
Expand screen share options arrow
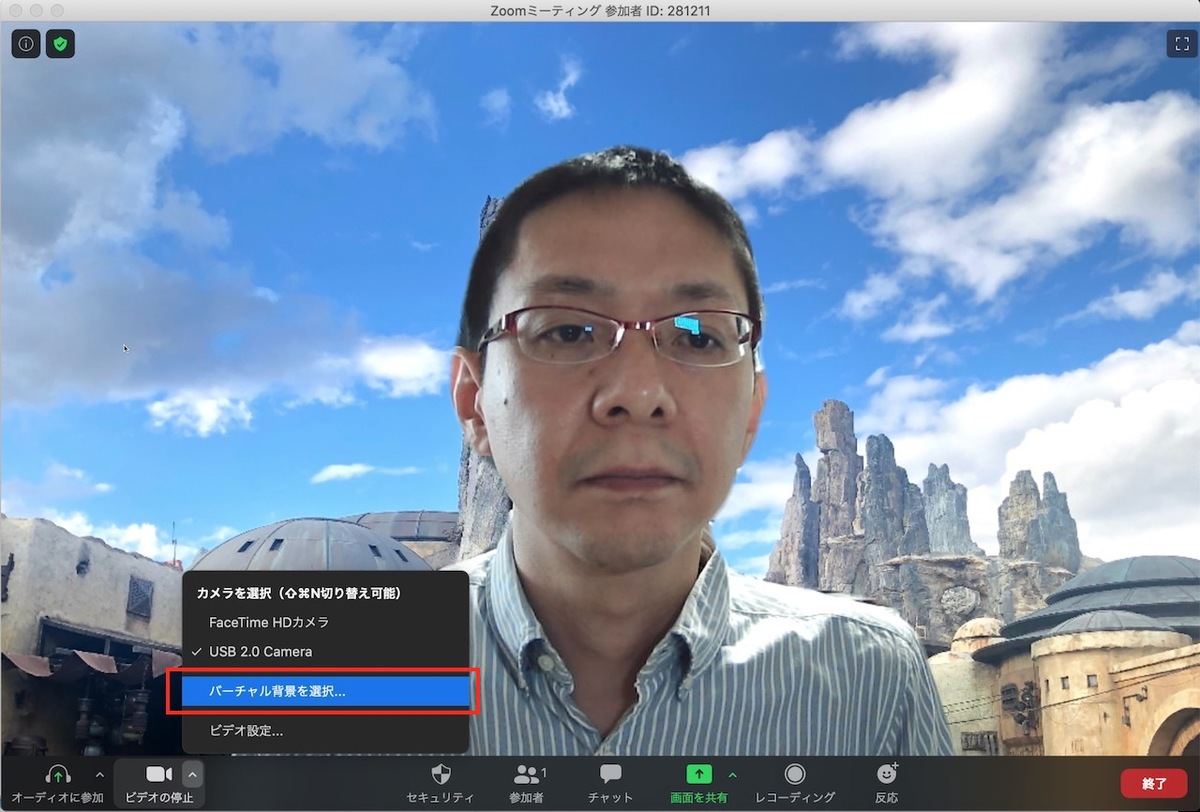[732, 774]
